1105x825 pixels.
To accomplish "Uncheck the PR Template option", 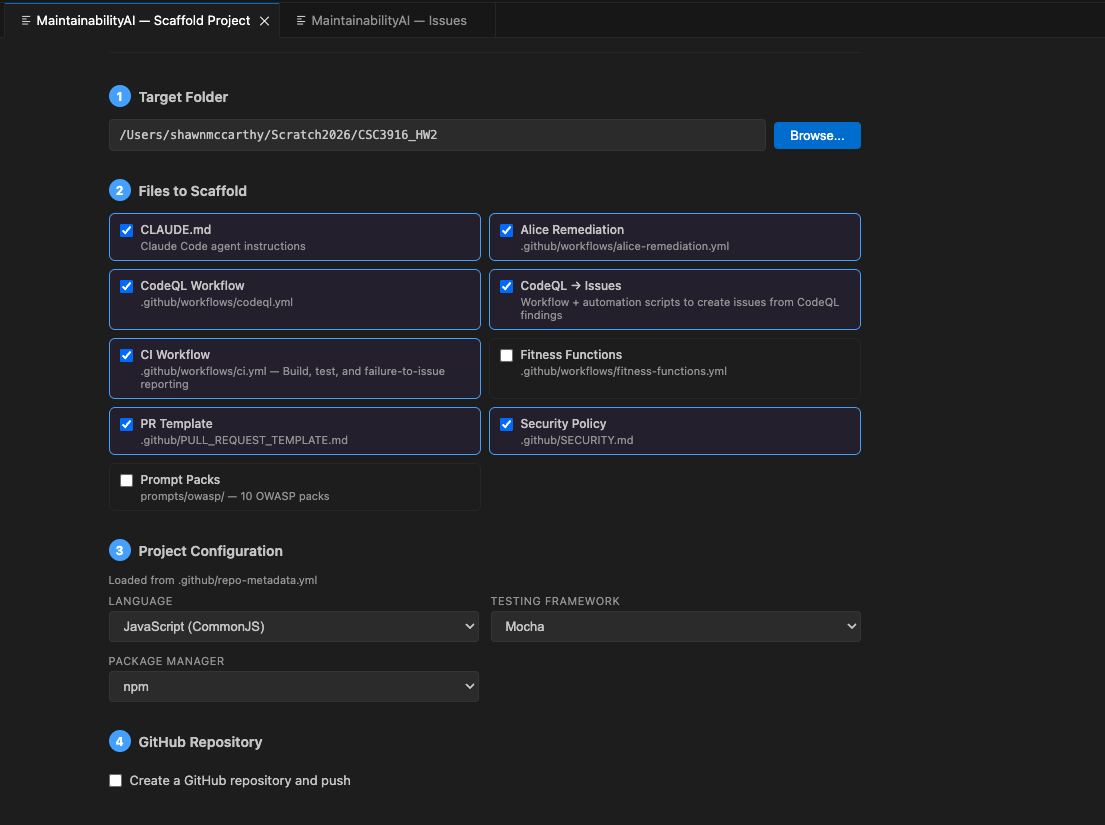I will 126,424.
